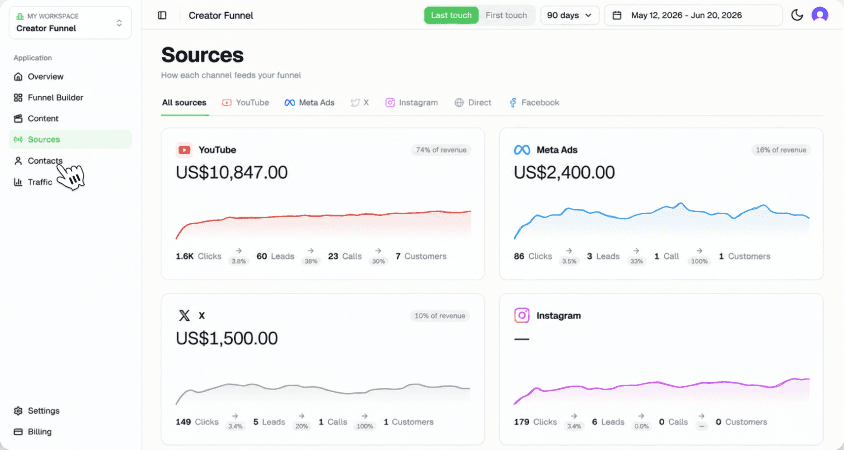This screenshot has height=450, width=844.
Task: Click the workspace building icon
Action: coord(20,17)
